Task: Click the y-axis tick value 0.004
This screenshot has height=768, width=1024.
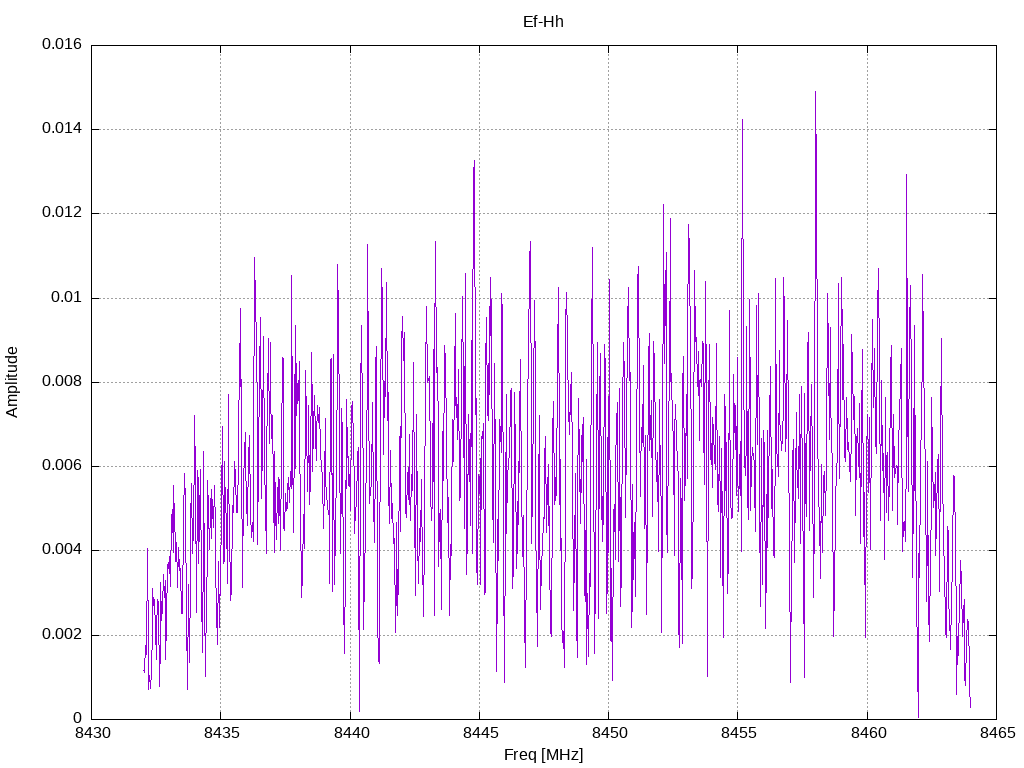Action: tap(62, 551)
